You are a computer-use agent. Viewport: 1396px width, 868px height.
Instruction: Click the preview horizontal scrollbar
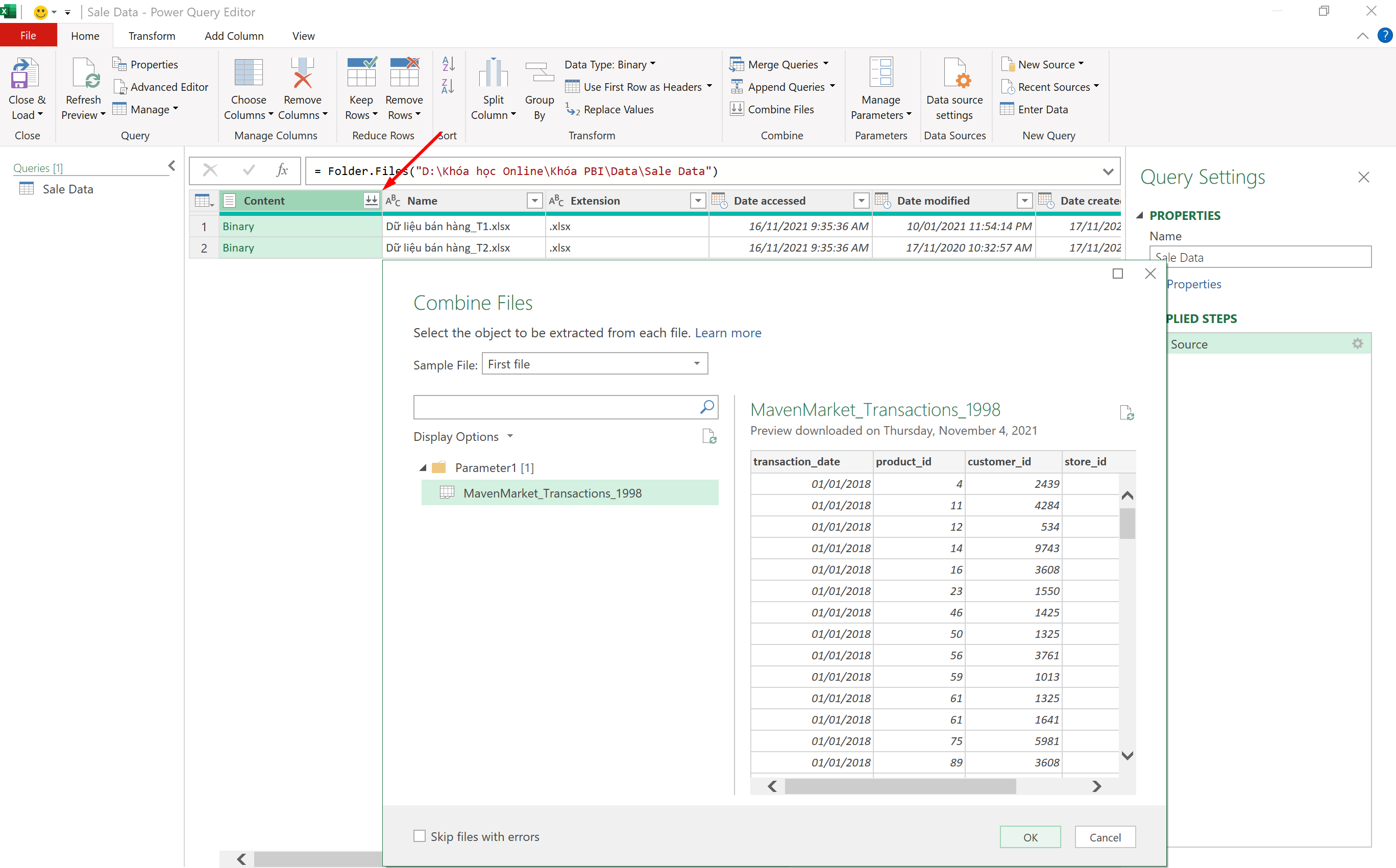899,786
